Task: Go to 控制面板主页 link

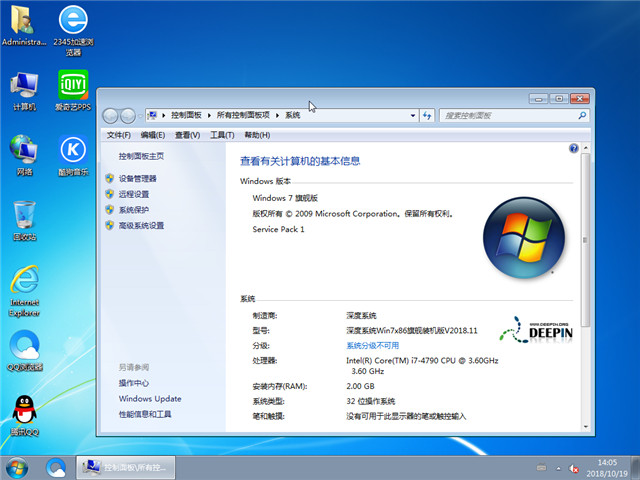Action: tap(141, 156)
